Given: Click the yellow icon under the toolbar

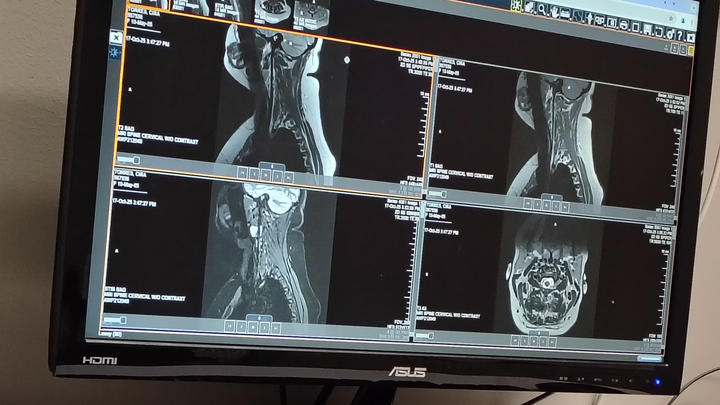Looking at the screenshot, I should 691,51.
